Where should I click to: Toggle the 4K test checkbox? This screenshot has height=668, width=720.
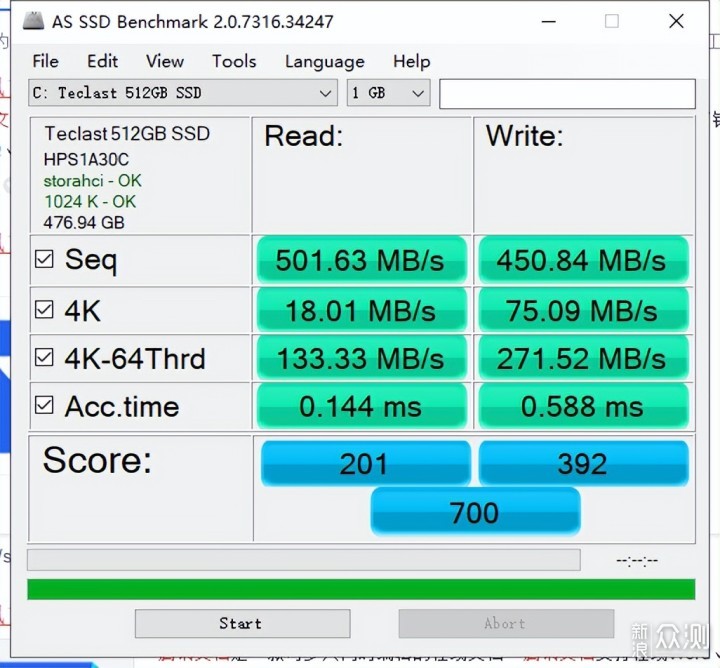tap(45, 309)
